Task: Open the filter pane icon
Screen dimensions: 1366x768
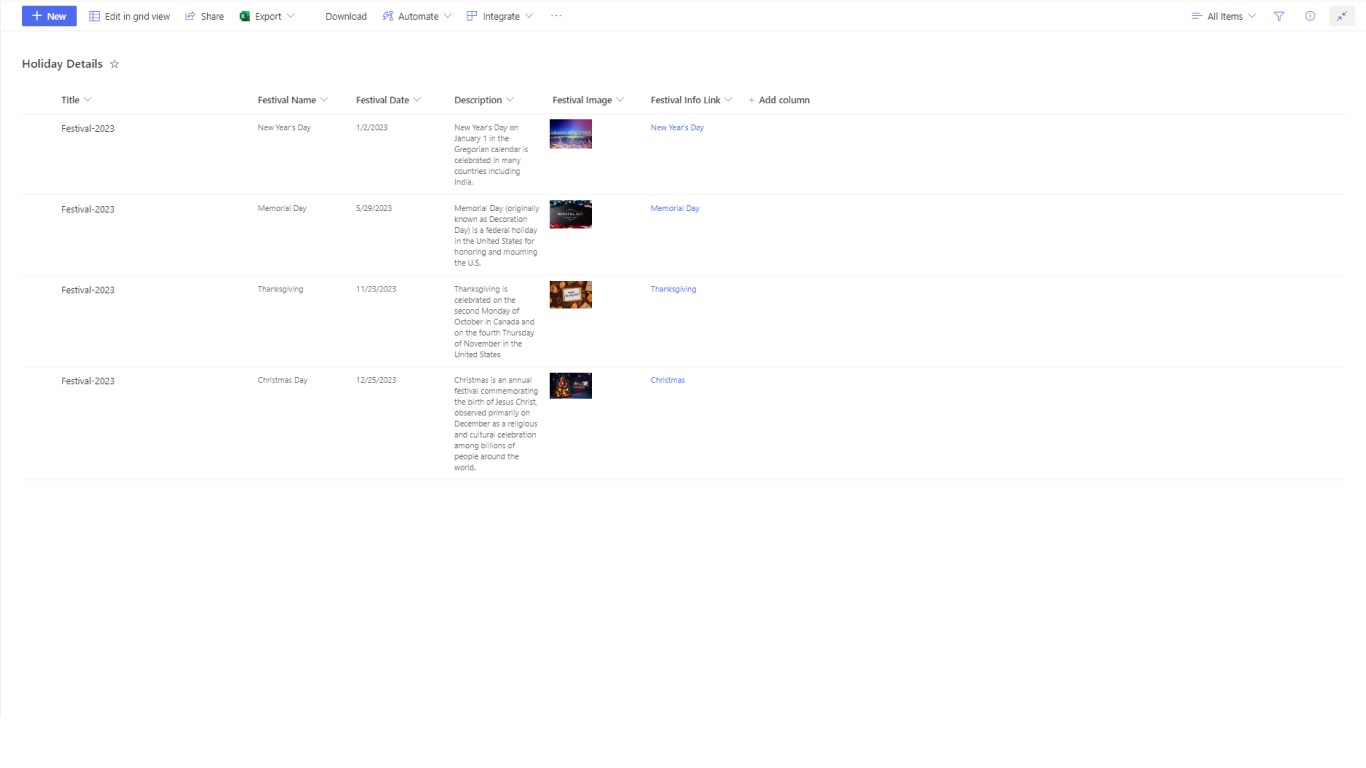Action: [1279, 16]
